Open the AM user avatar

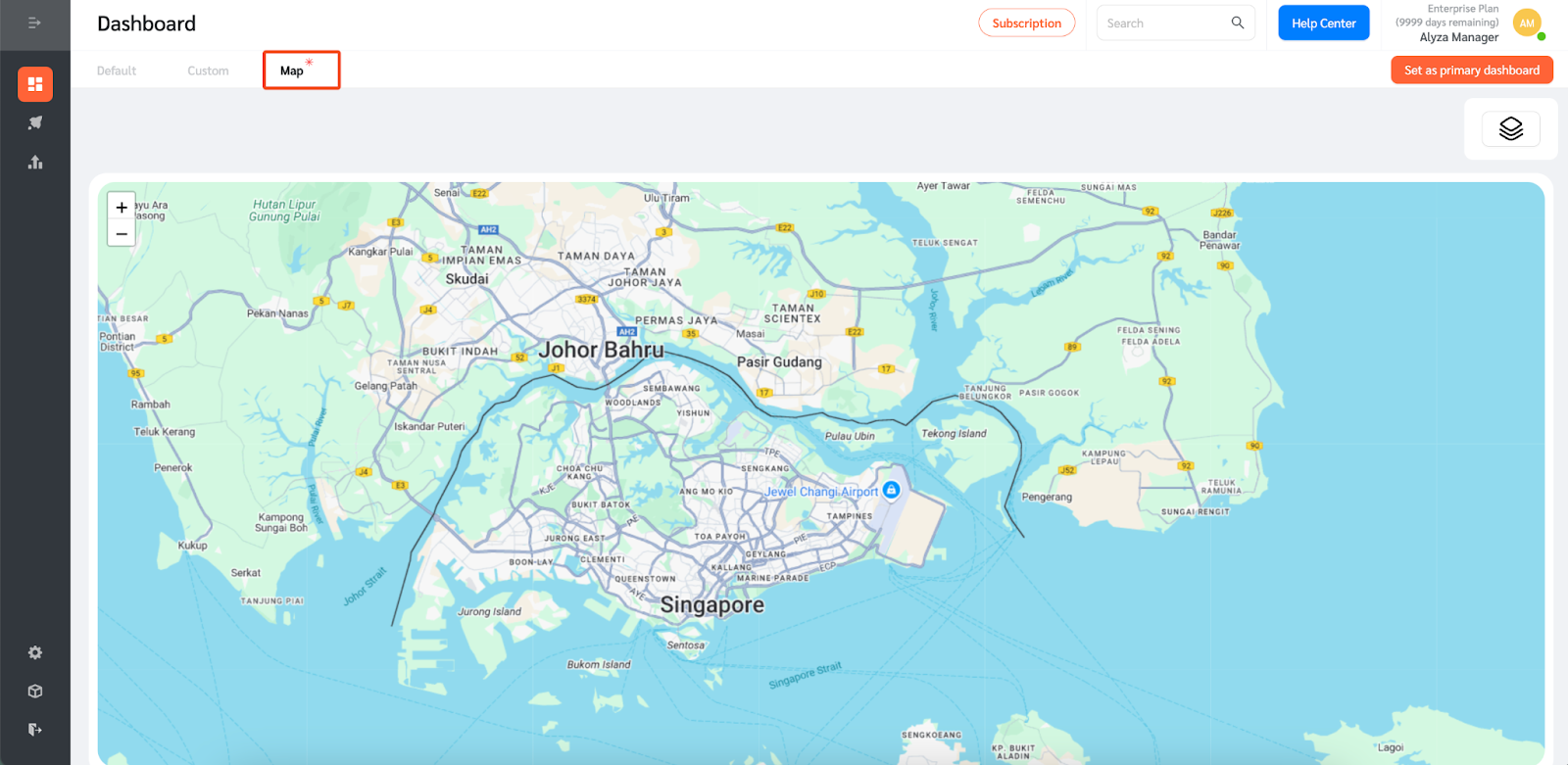pyautogui.click(x=1527, y=24)
